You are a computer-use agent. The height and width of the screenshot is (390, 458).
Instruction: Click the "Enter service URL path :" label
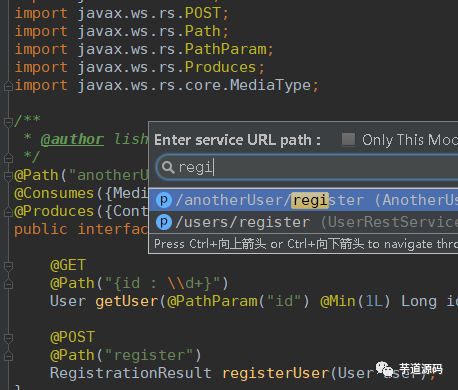[x=238, y=140]
